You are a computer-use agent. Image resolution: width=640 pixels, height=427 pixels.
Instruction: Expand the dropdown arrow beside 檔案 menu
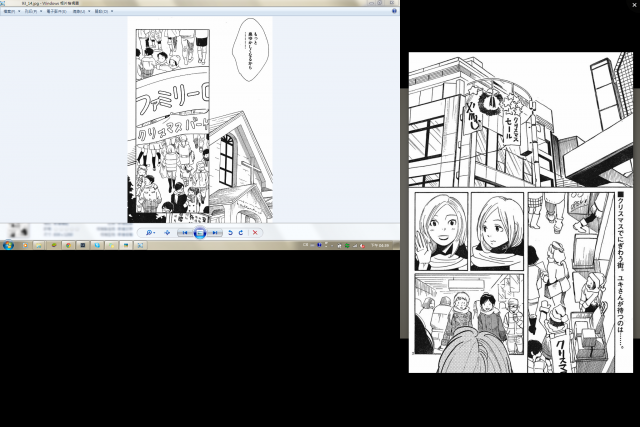click(x=19, y=11)
